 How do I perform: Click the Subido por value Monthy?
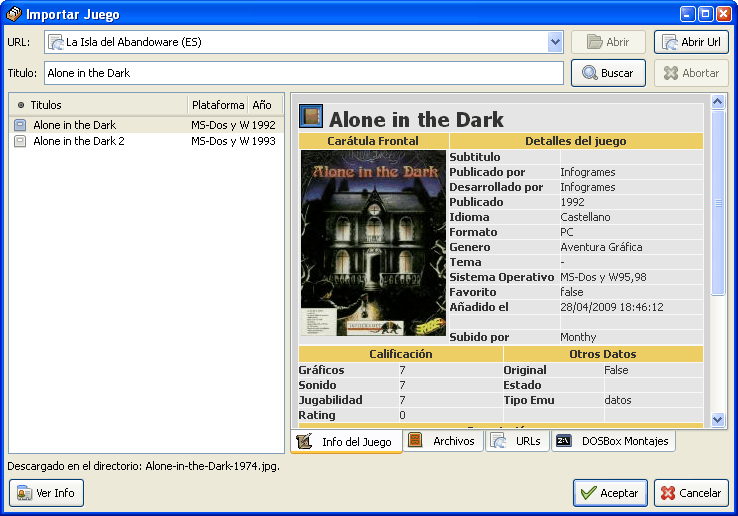point(578,337)
